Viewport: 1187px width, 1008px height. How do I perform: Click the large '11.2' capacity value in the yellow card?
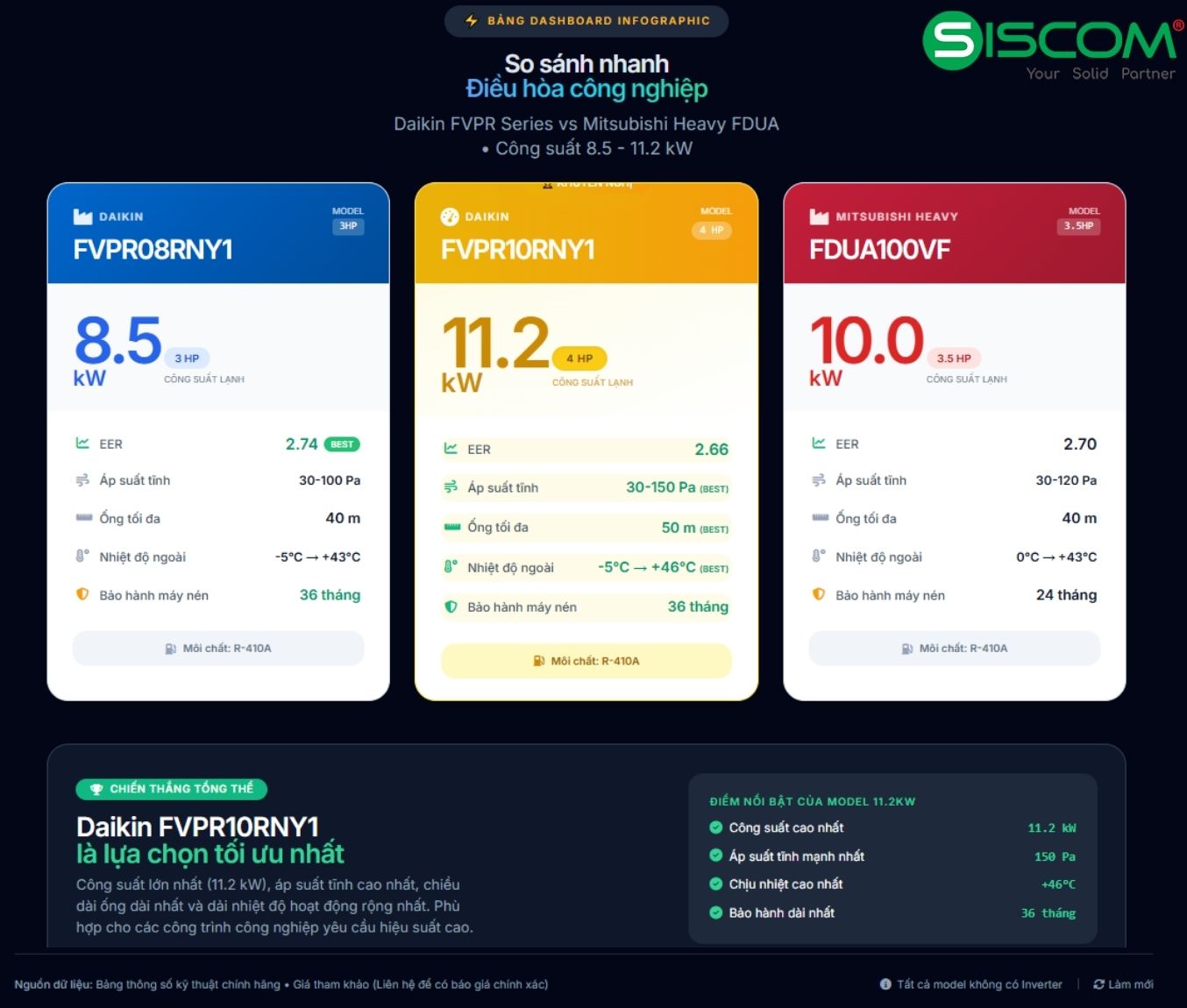pyautogui.click(x=495, y=343)
